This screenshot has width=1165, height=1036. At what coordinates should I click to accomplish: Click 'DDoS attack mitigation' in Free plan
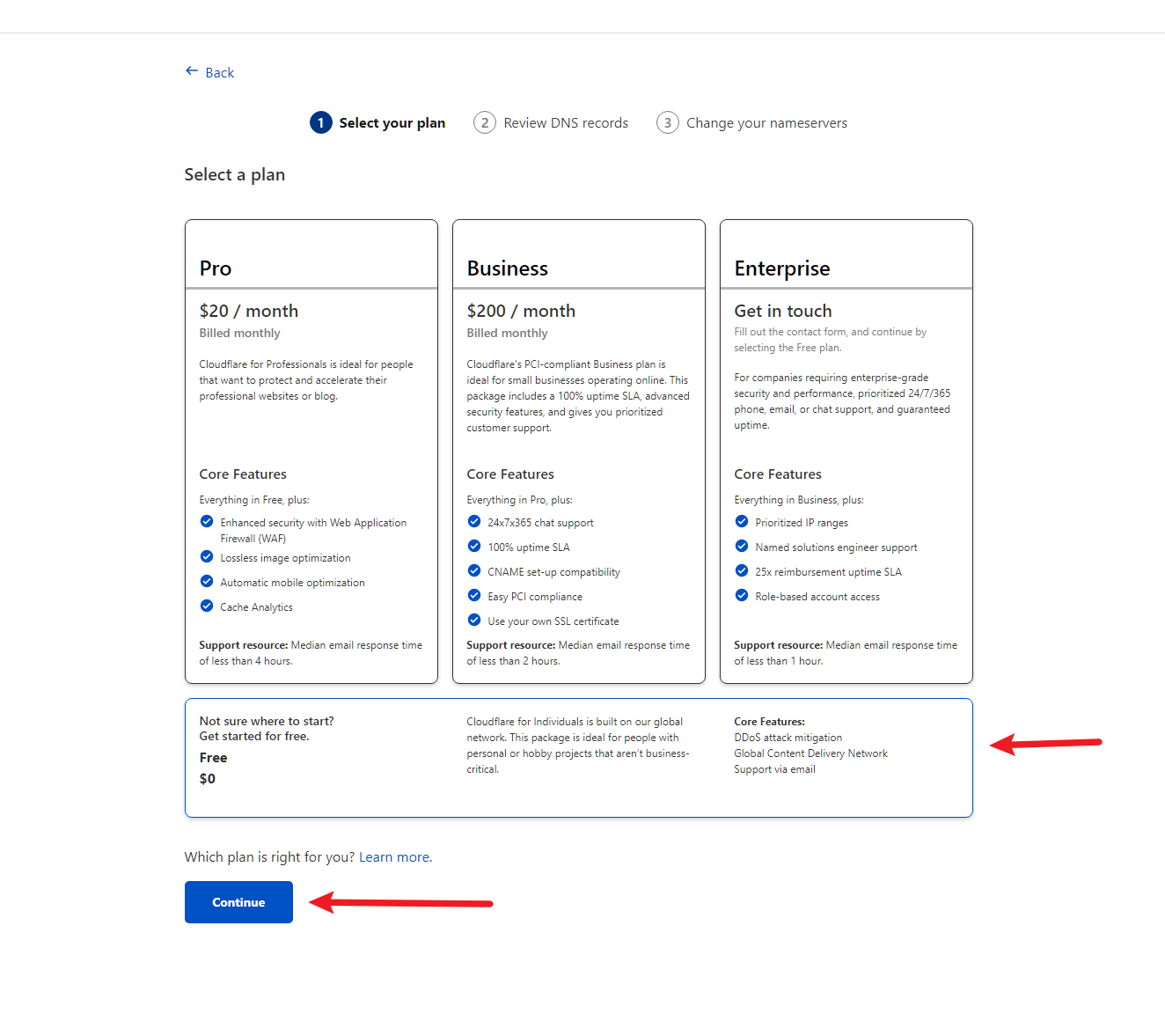pyautogui.click(x=788, y=738)
